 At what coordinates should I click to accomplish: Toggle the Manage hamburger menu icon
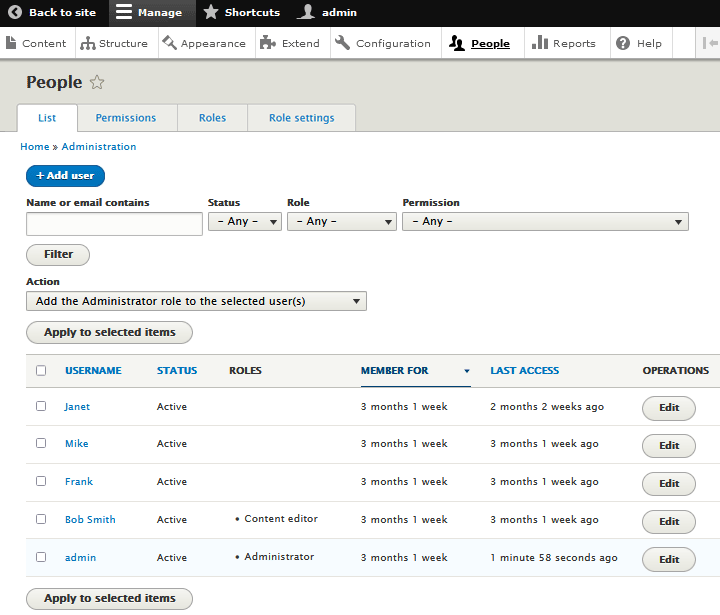(x=124, y=13)
